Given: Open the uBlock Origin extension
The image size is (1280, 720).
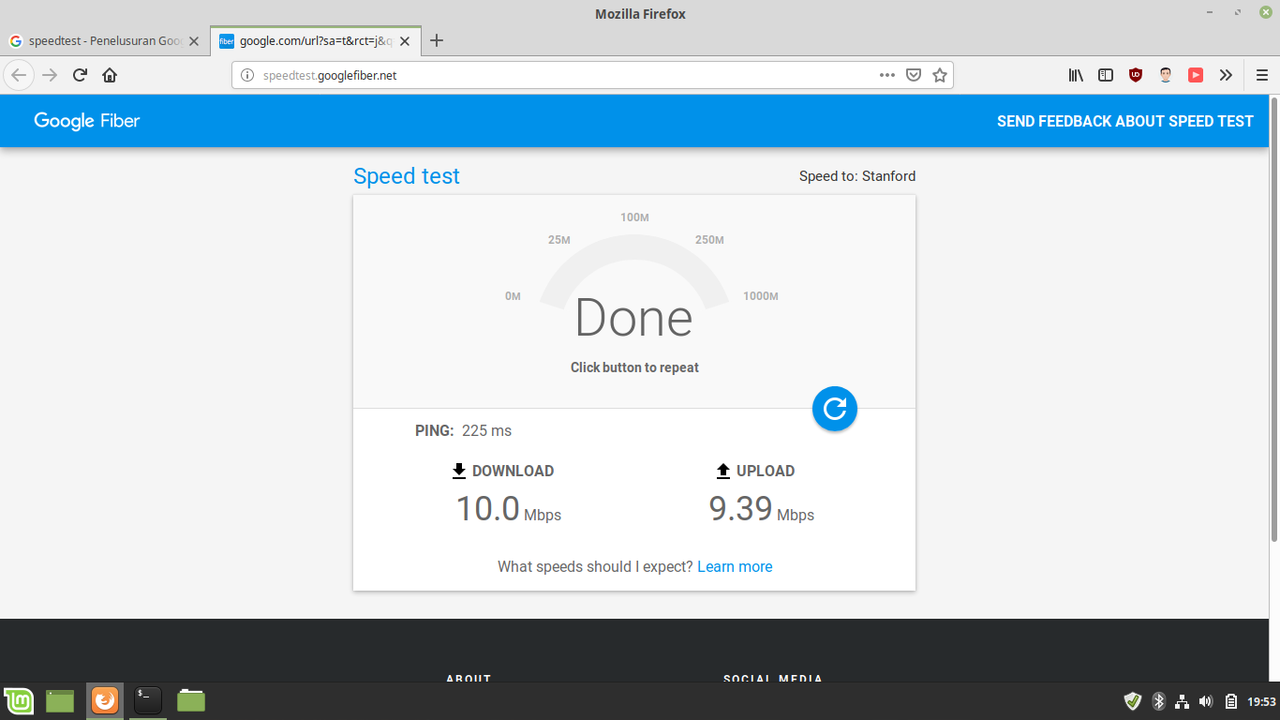Looking at the screenshot, I should coord(1135,75).
